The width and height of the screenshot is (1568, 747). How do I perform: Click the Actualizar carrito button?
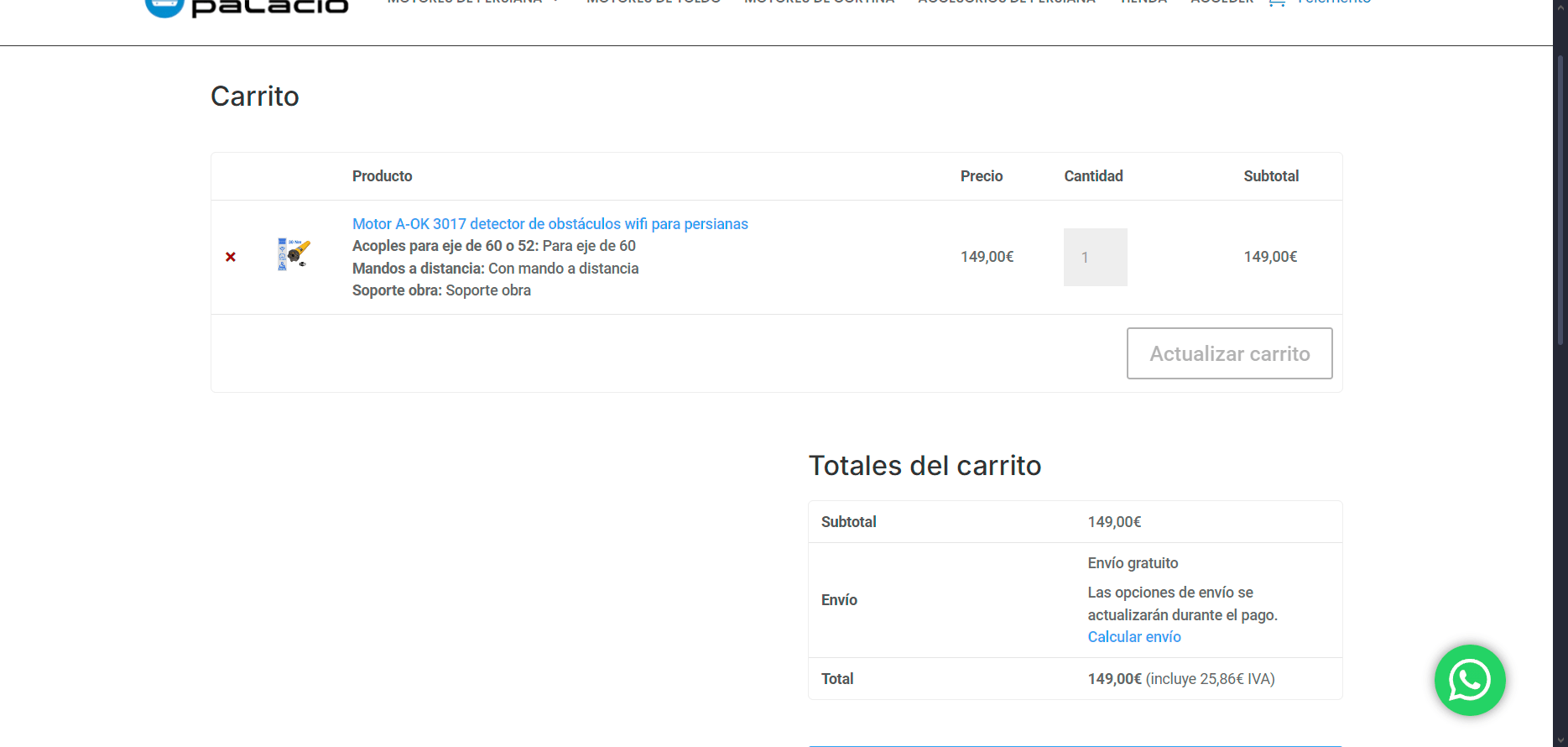coord(1230,353)
